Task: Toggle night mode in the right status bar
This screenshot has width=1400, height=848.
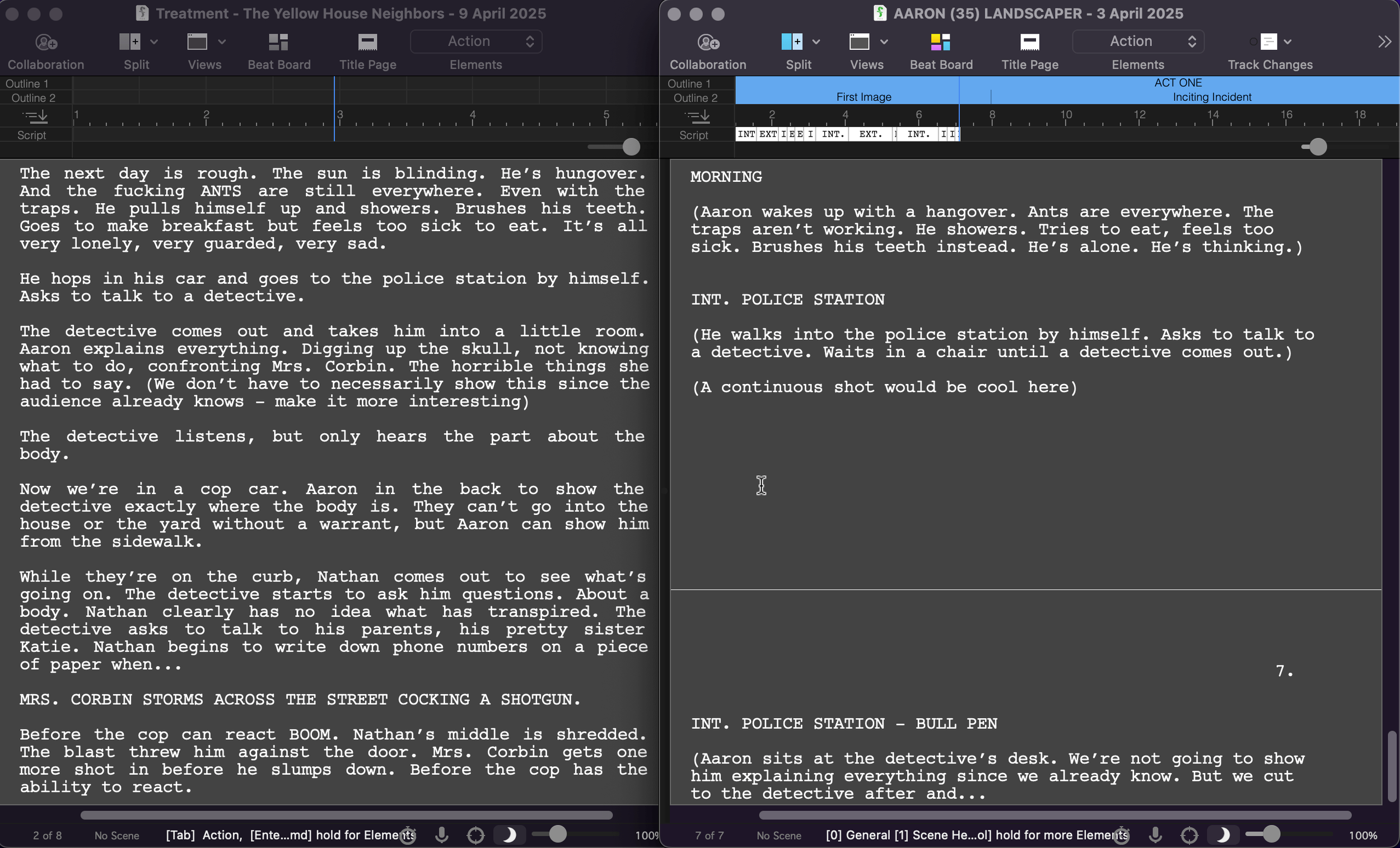Action: coord(1222,835)
